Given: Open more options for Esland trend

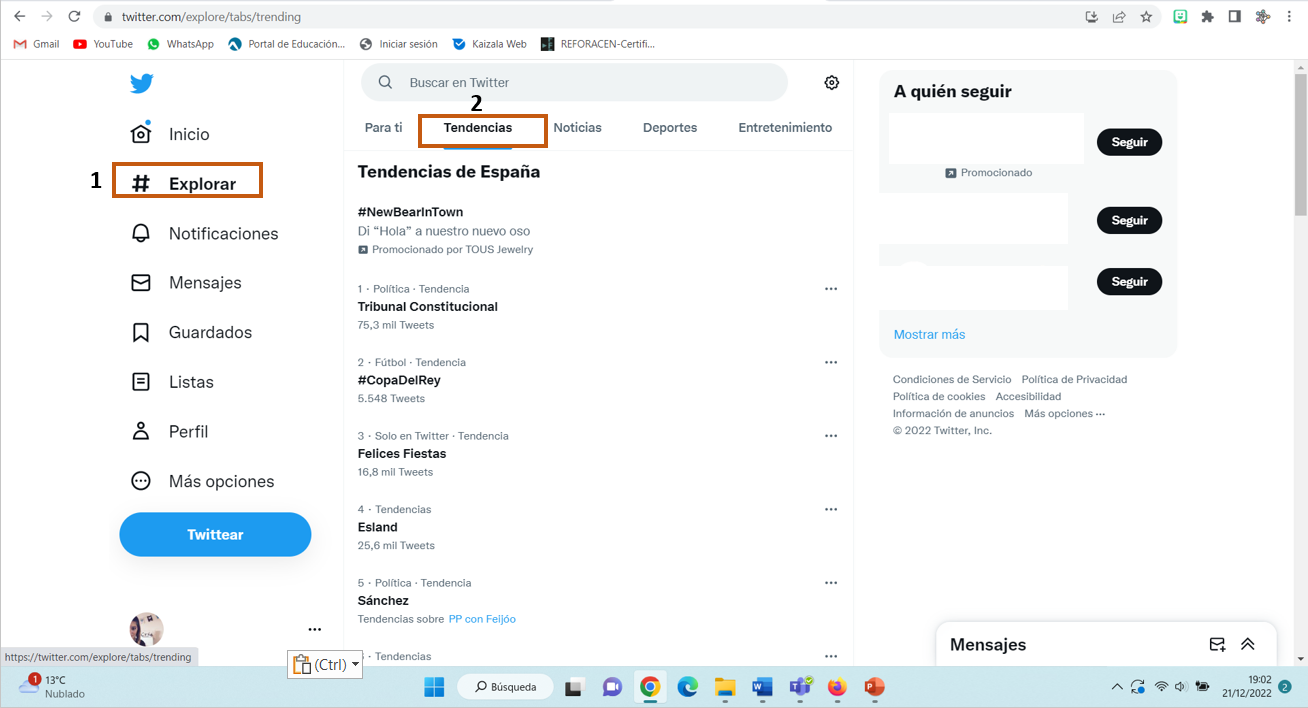Looking at the screenshot, I should (830, 509).
